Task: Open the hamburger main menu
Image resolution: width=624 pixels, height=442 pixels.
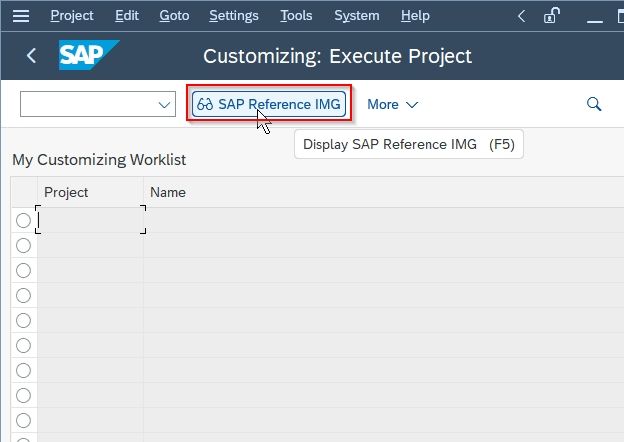Action: point(21,16)
